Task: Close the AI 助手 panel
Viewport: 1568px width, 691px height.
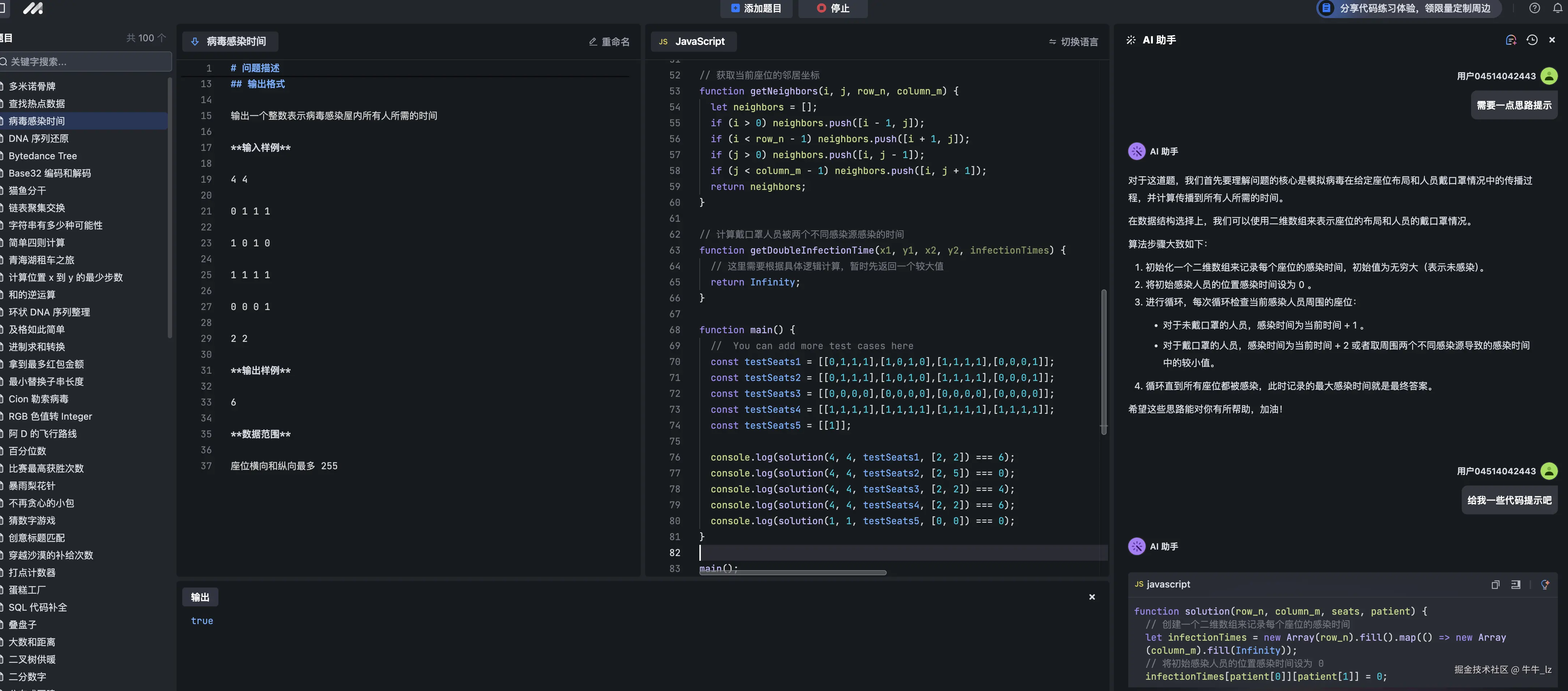Action: click(x=1552, y=40)
